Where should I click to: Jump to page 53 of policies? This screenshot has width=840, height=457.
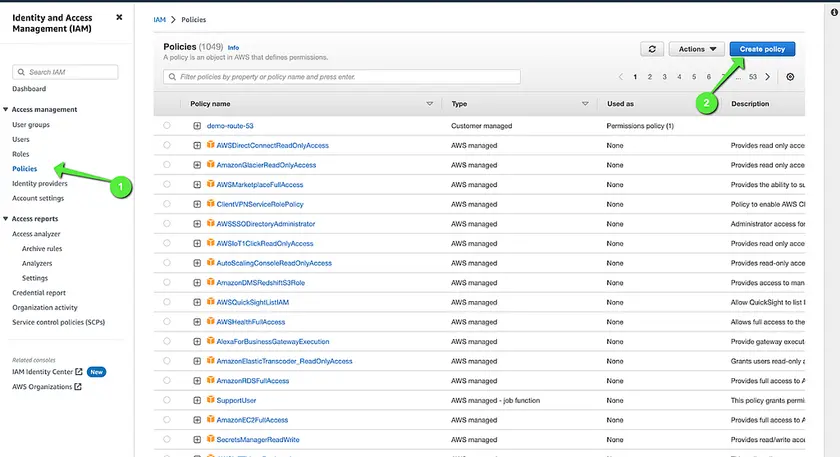[753, 77]
